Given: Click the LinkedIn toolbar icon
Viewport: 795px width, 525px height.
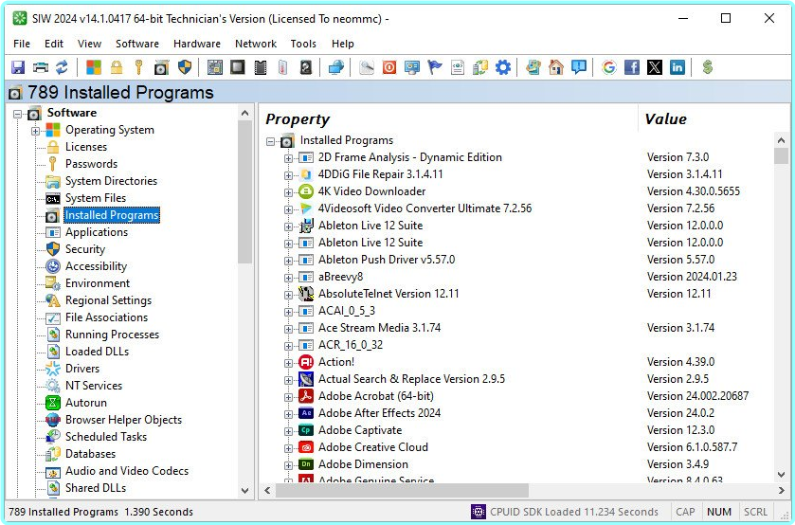Looking at the screenshot, I should pyautogui.click(x=678, y=67).
